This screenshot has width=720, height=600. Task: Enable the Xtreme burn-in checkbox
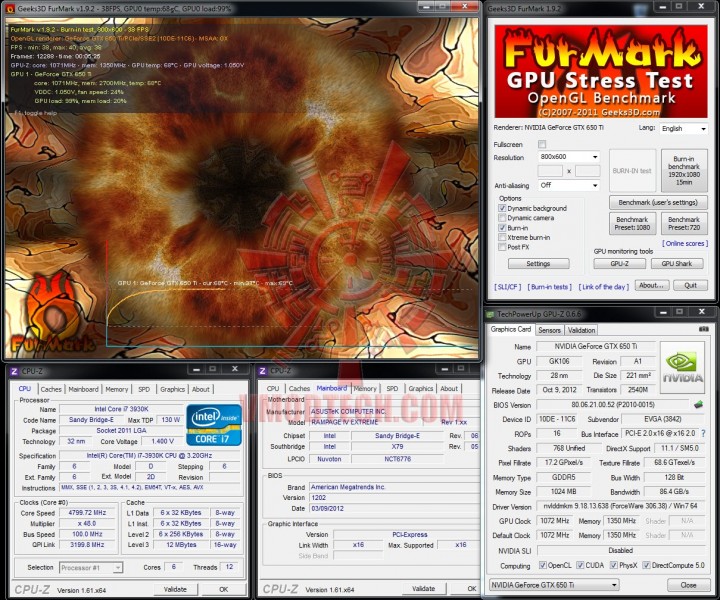502,237
